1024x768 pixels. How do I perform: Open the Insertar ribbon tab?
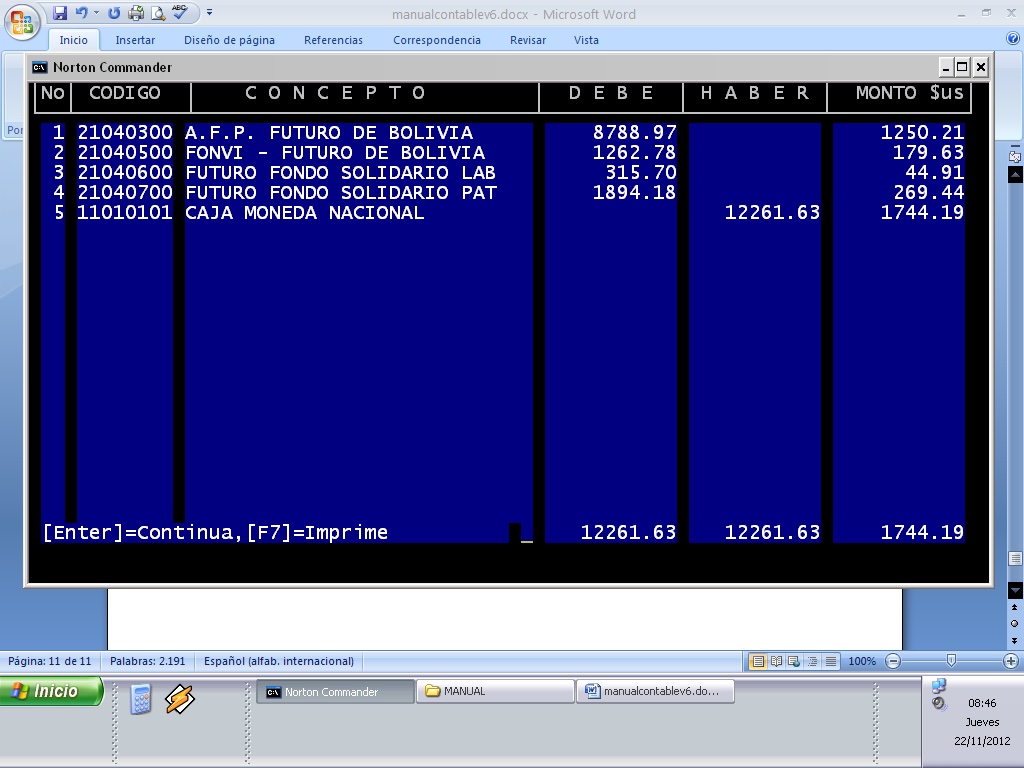click(135, 40)
